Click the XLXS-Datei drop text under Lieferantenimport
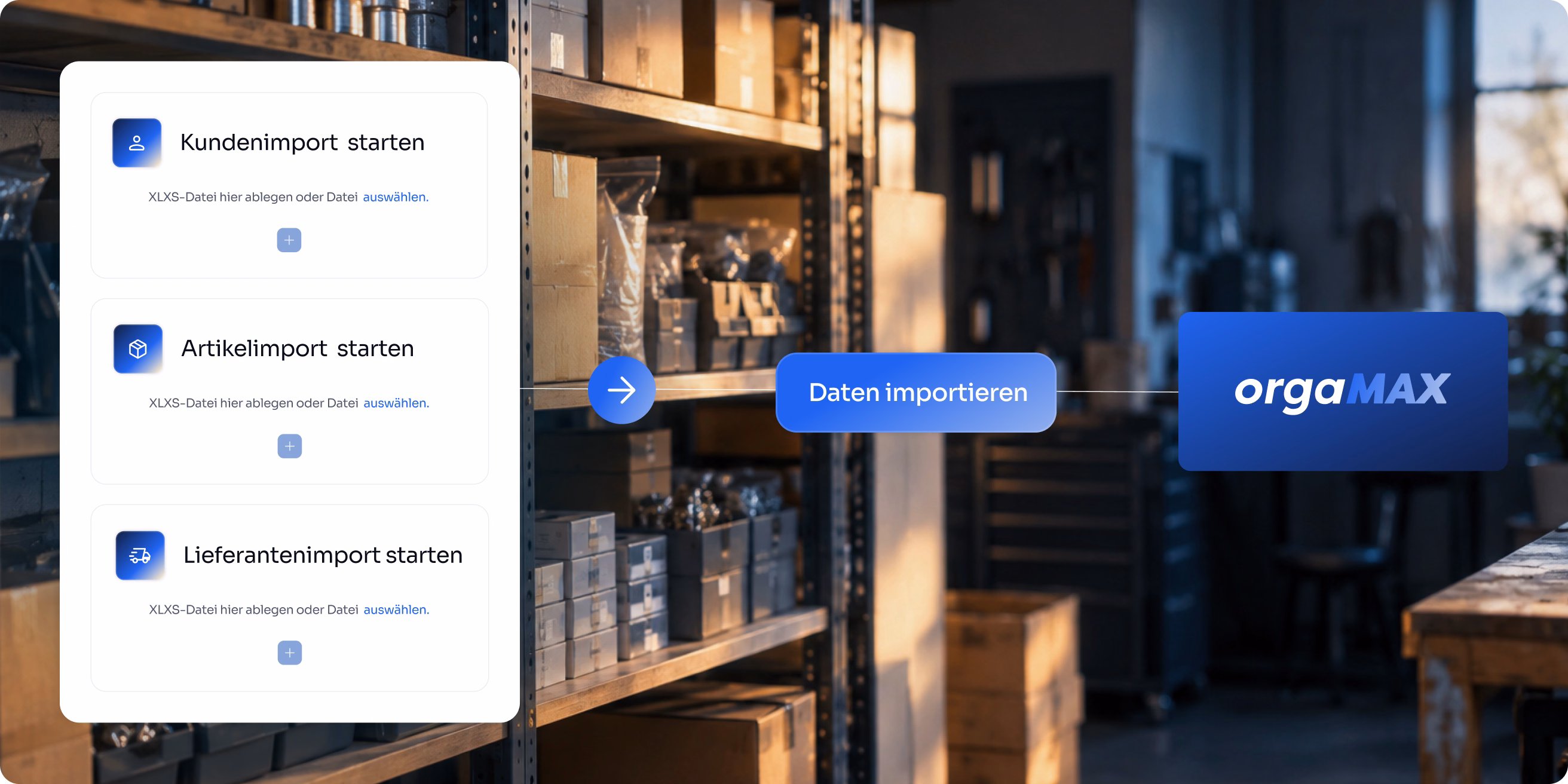 (254, 610)
